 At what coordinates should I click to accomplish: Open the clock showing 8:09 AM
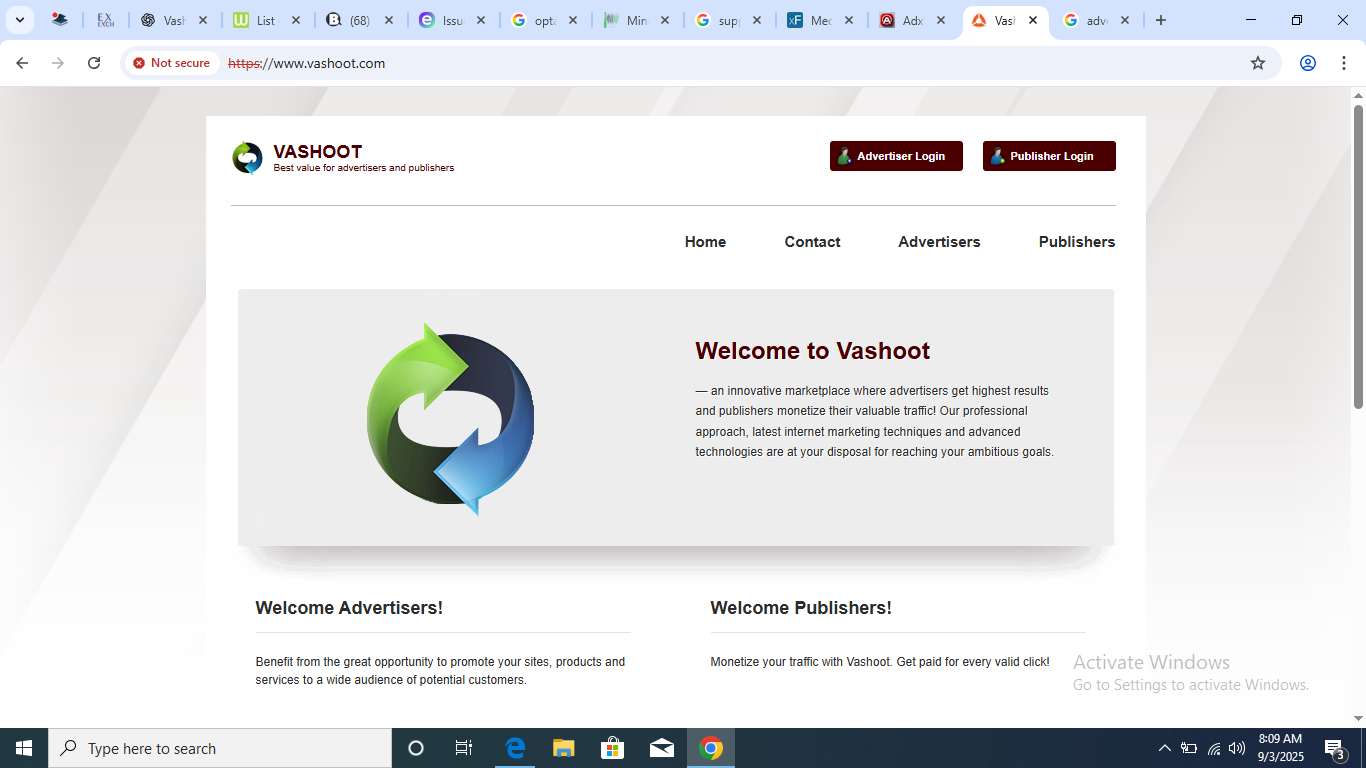tap(1280, 748)
